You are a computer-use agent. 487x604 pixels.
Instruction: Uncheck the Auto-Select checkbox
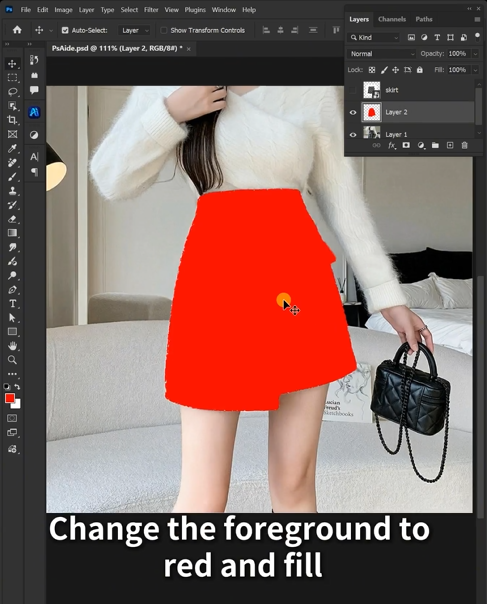65,30
